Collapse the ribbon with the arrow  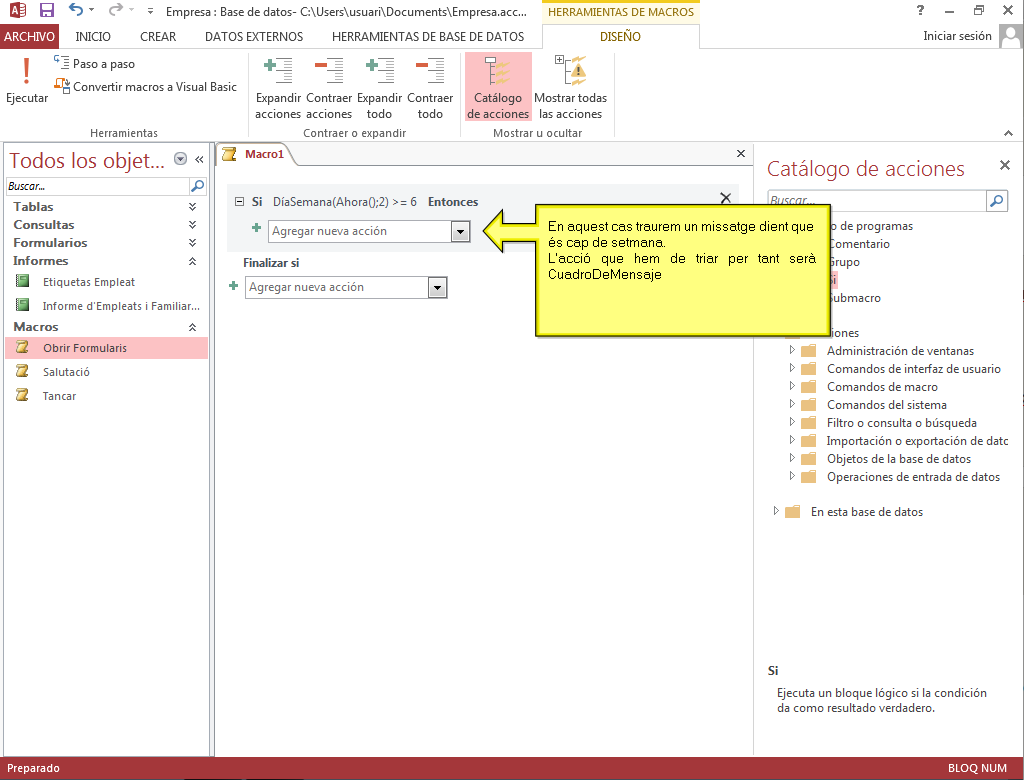tap(1008, 133)
